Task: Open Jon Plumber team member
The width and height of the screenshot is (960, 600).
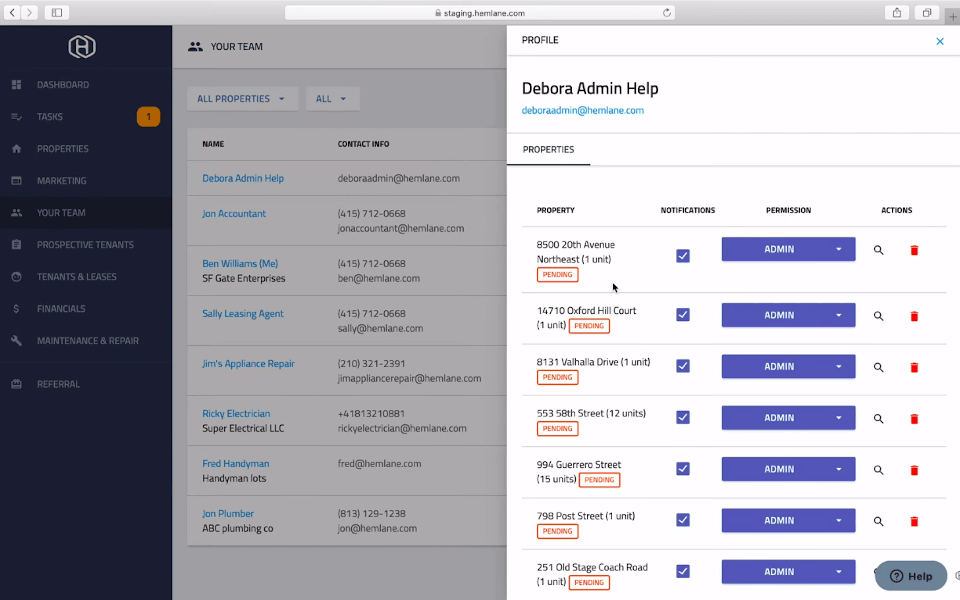Action: click(228, 514)
